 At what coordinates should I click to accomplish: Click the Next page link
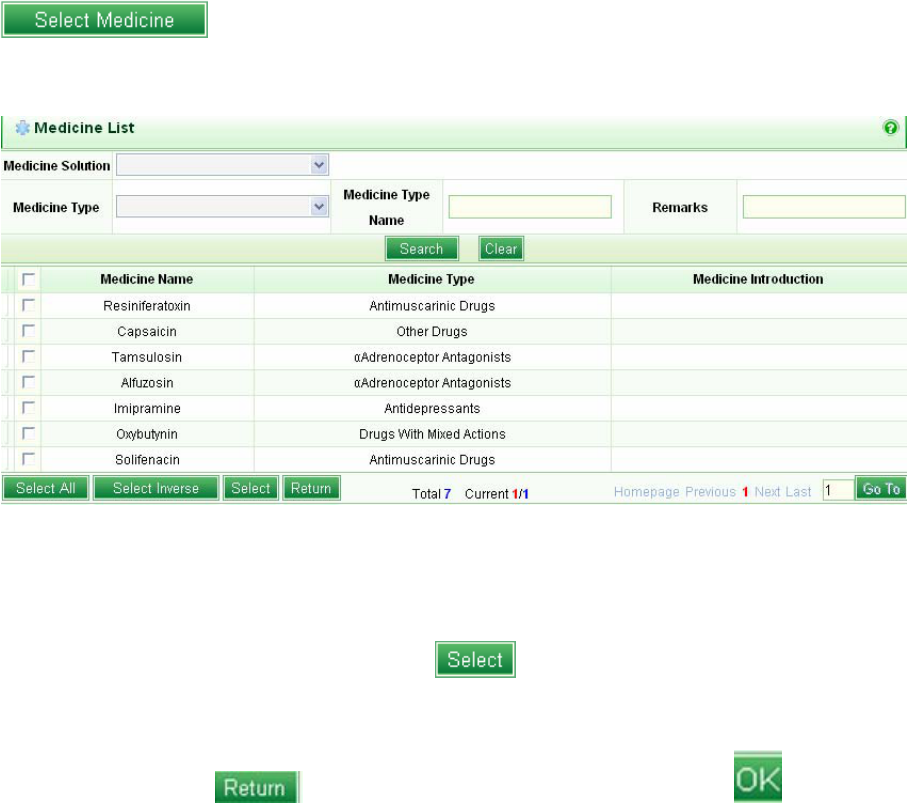pos(767,492)
